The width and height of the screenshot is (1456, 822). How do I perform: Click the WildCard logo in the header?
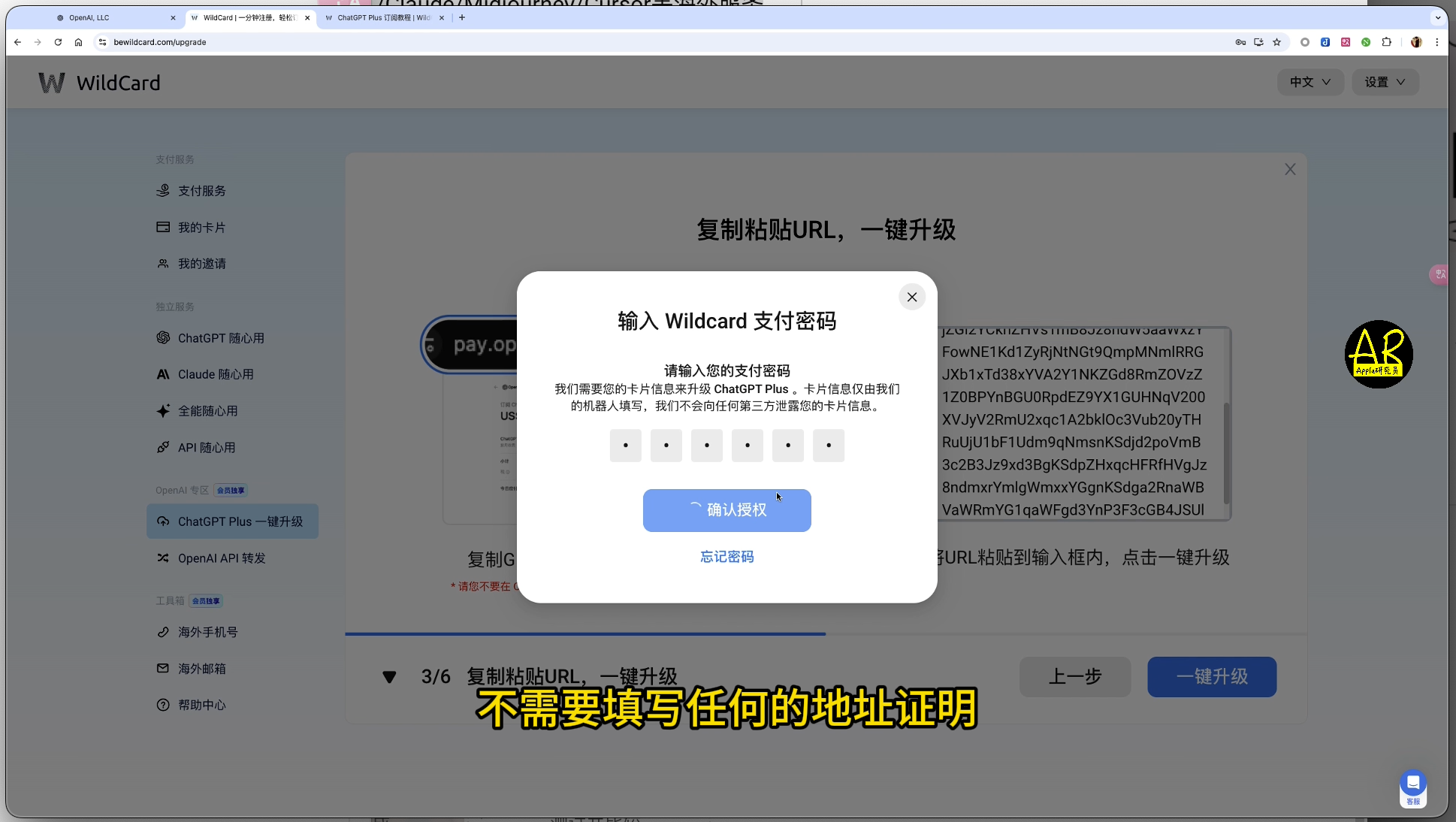(x=99, y=83)
